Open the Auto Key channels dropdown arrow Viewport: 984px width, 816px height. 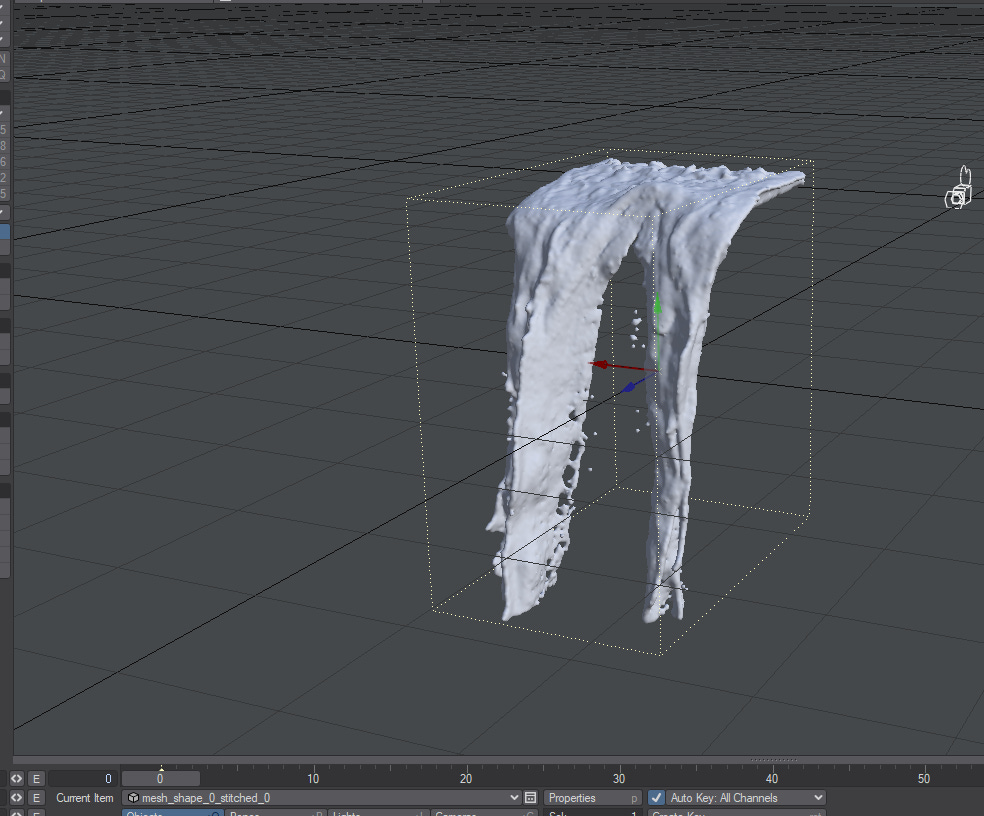[817, 797]
